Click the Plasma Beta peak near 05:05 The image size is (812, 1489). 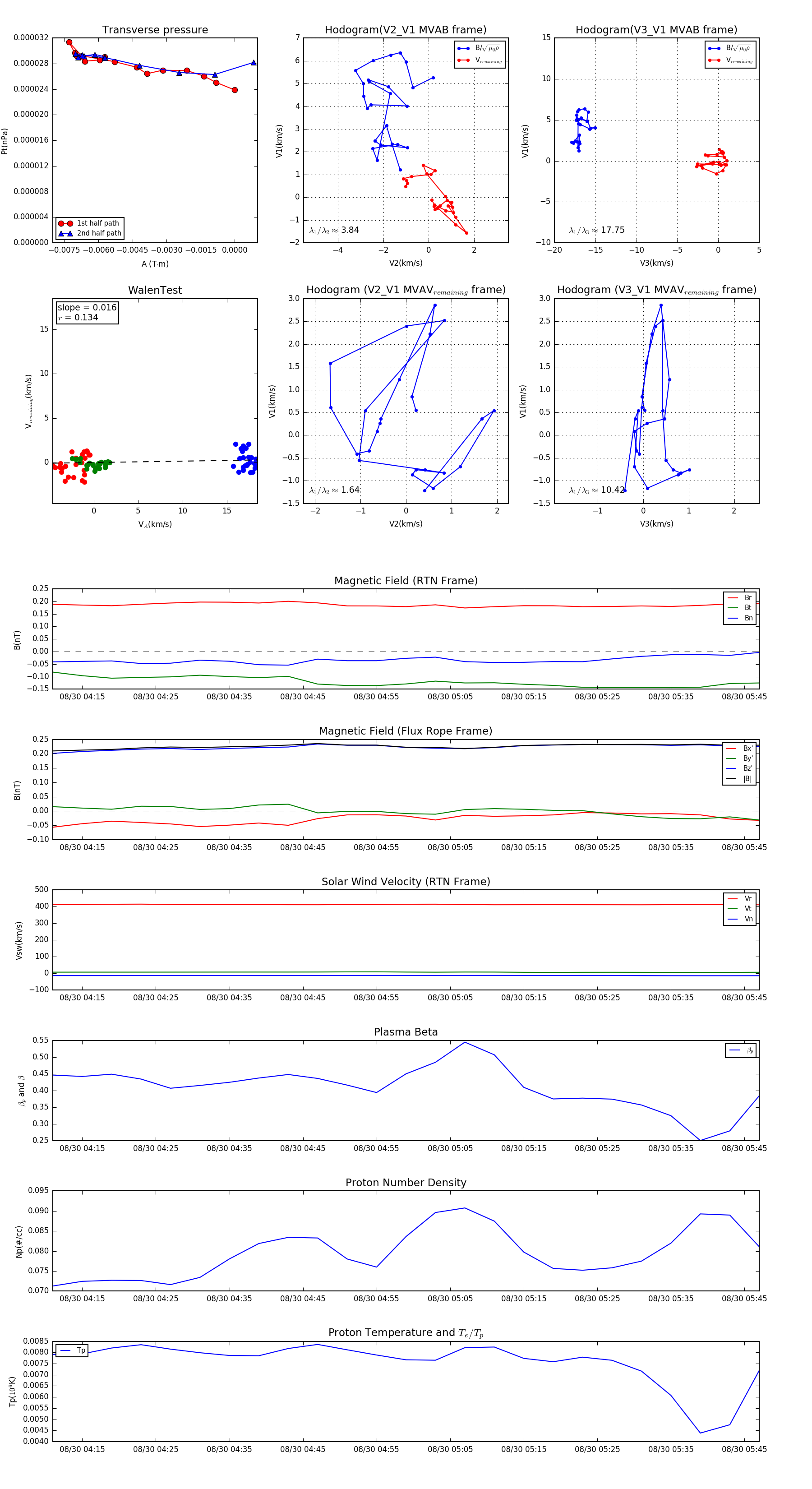[465, 1042]
